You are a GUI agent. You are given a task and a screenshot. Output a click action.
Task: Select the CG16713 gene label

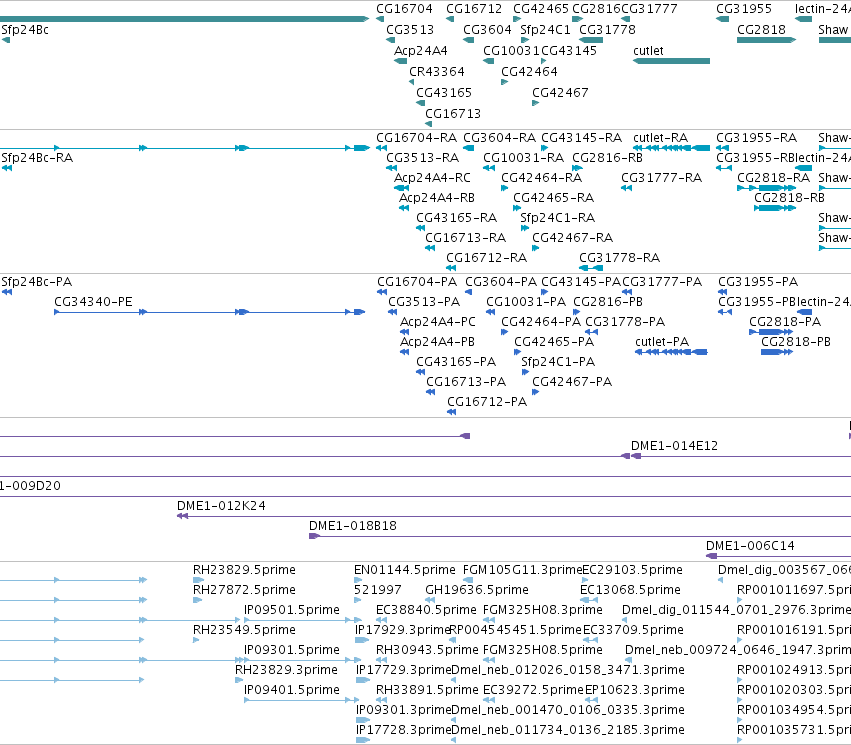click(x=453, y=114)
